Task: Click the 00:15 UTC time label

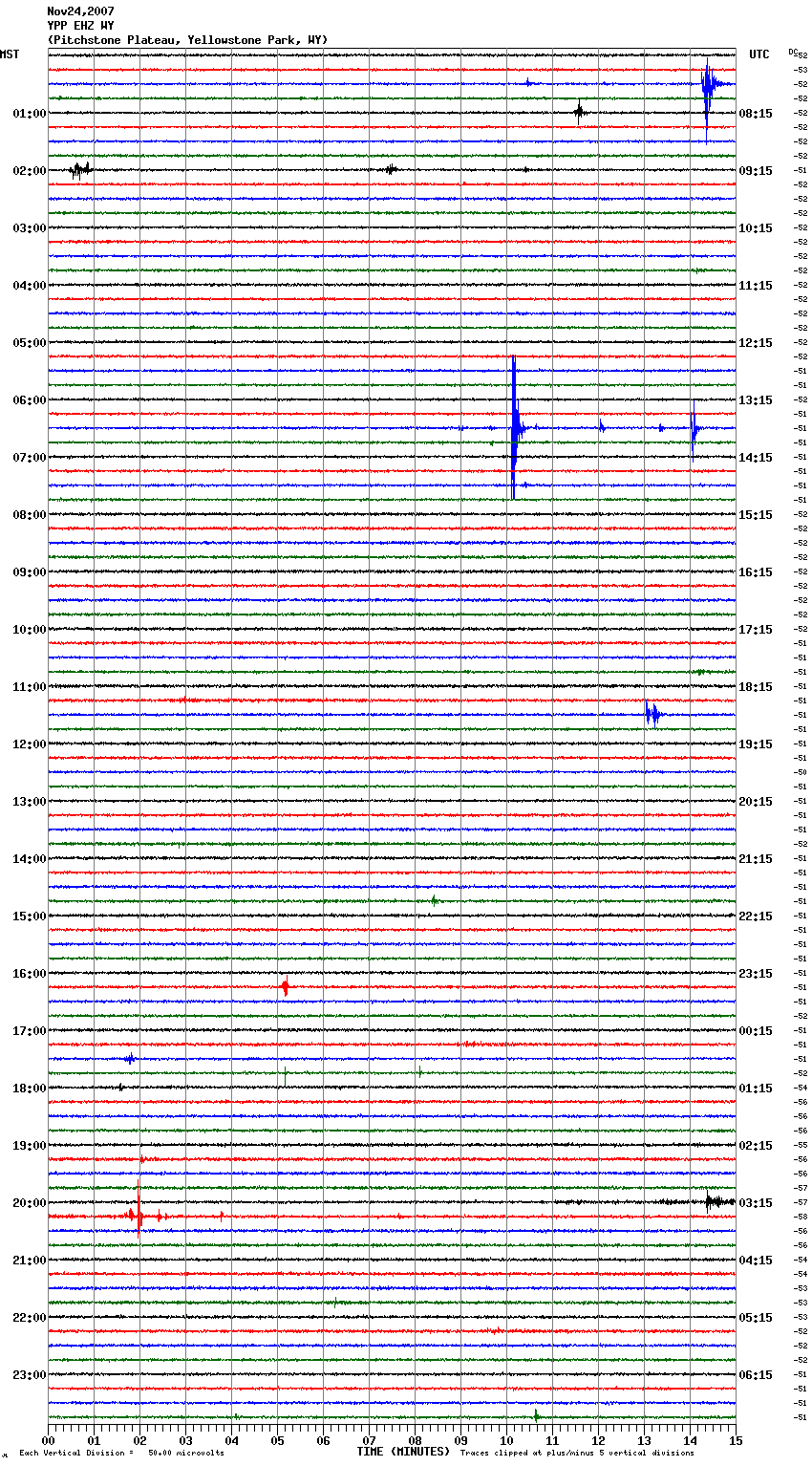Action: pyautogui.click(x=756, y=1031)
